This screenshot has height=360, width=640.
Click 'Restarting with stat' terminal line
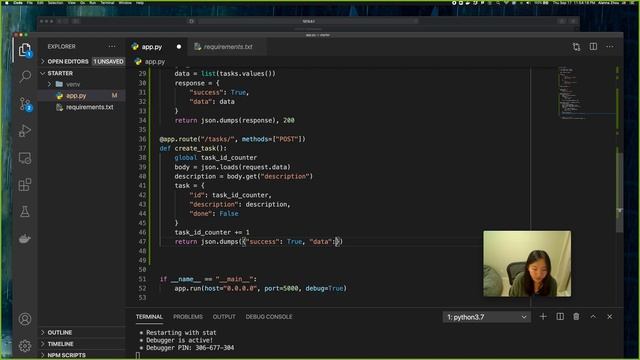(181, 333)
